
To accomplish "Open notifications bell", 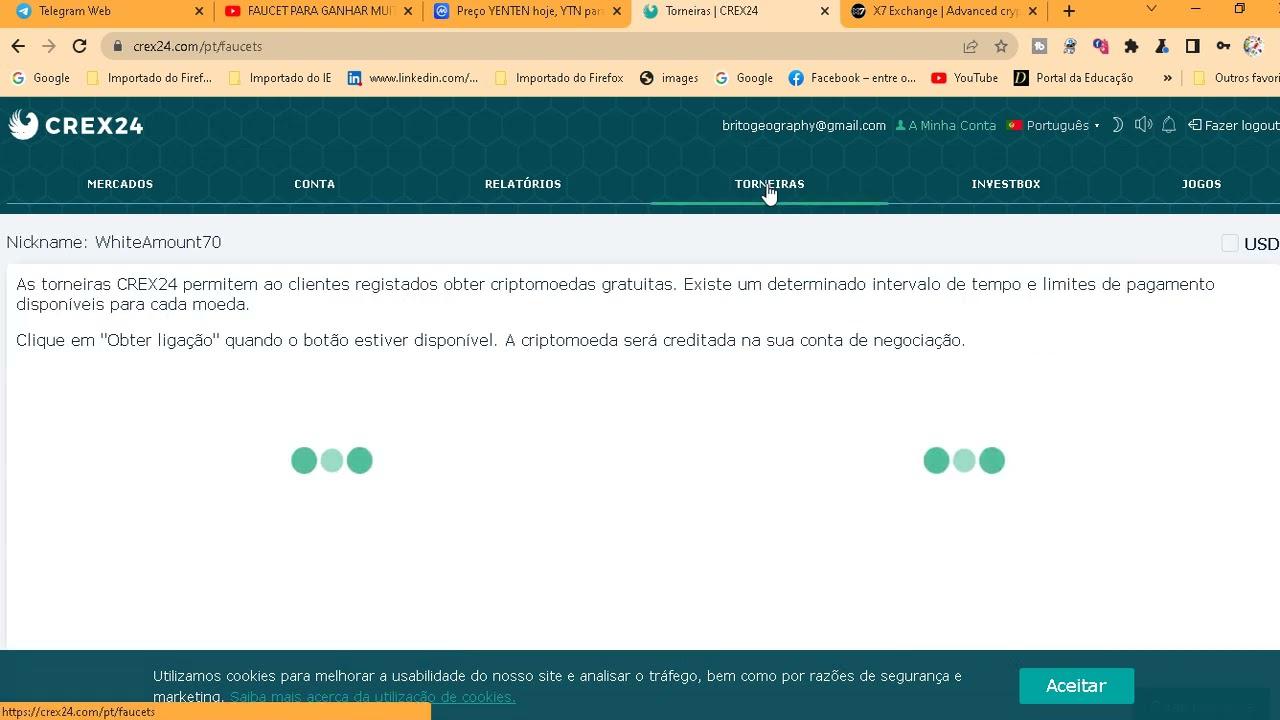I will coord(1168,125).
